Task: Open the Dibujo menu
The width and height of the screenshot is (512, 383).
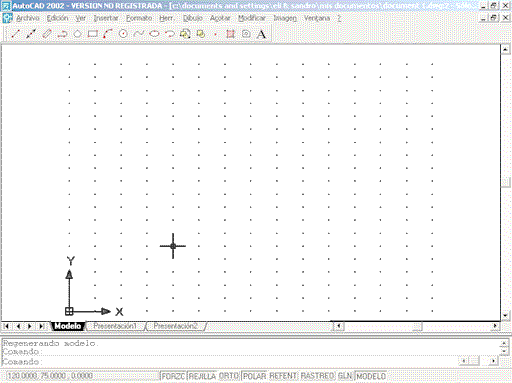Action: [192, 18]
